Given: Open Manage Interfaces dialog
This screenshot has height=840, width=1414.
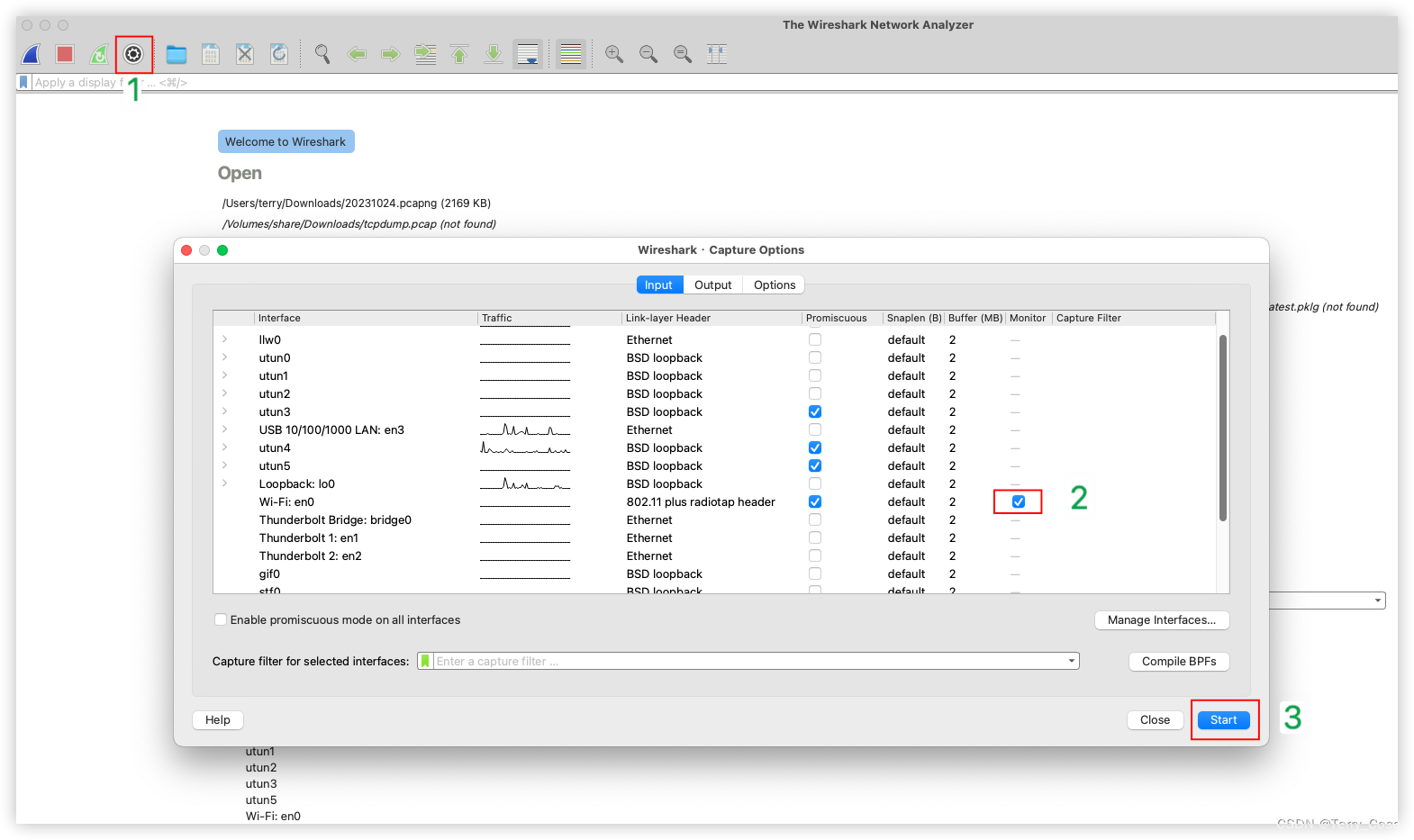Looking at the screenshot, I should click(x=1162, y=619).
